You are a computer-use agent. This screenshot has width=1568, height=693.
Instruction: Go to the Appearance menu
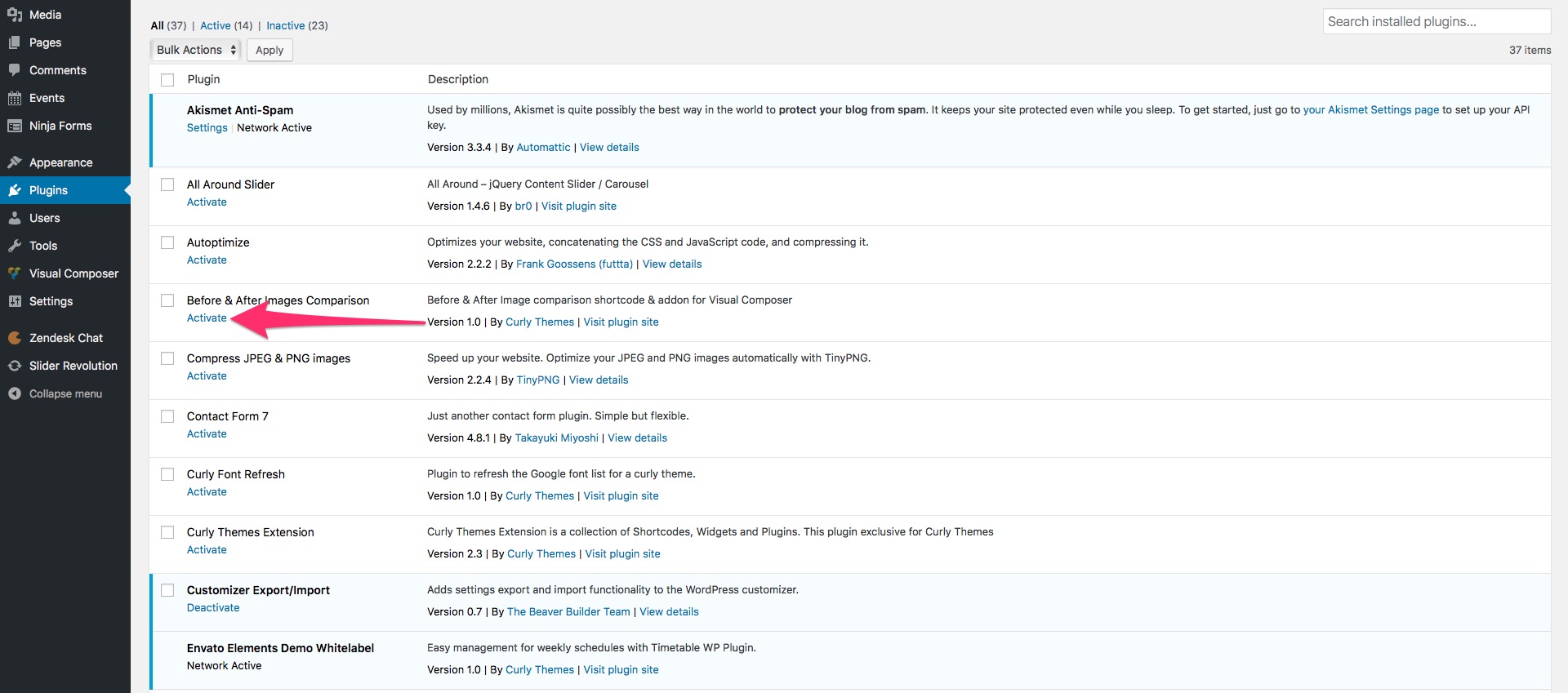65,162
